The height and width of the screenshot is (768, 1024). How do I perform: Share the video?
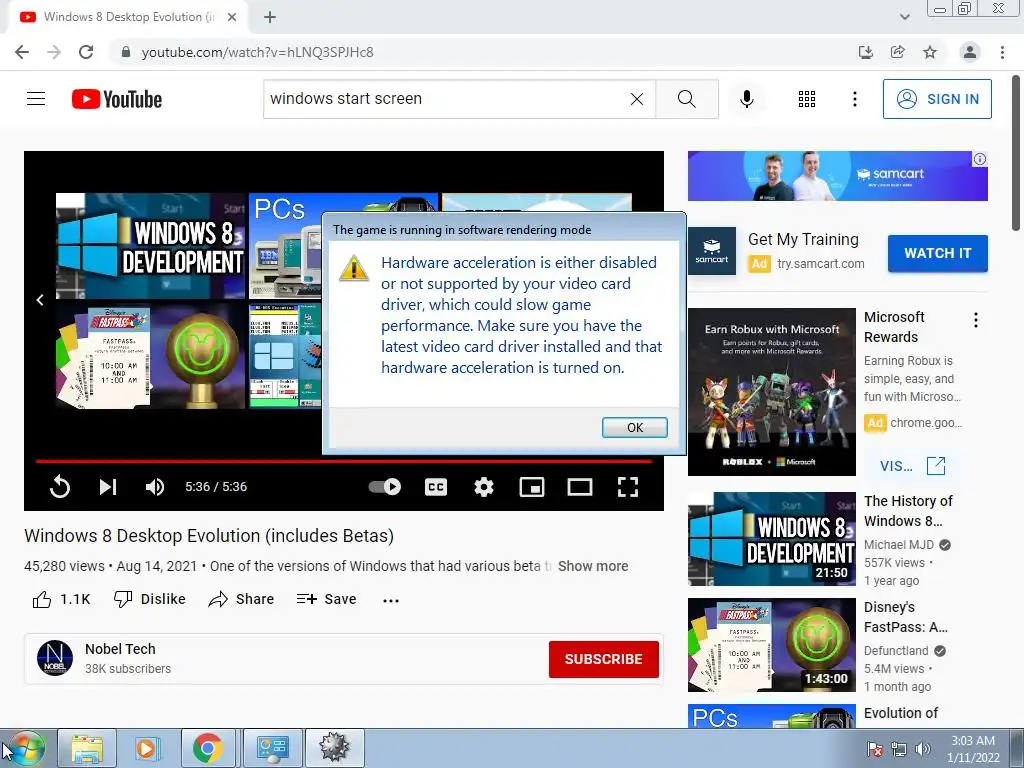click(241, 599)
